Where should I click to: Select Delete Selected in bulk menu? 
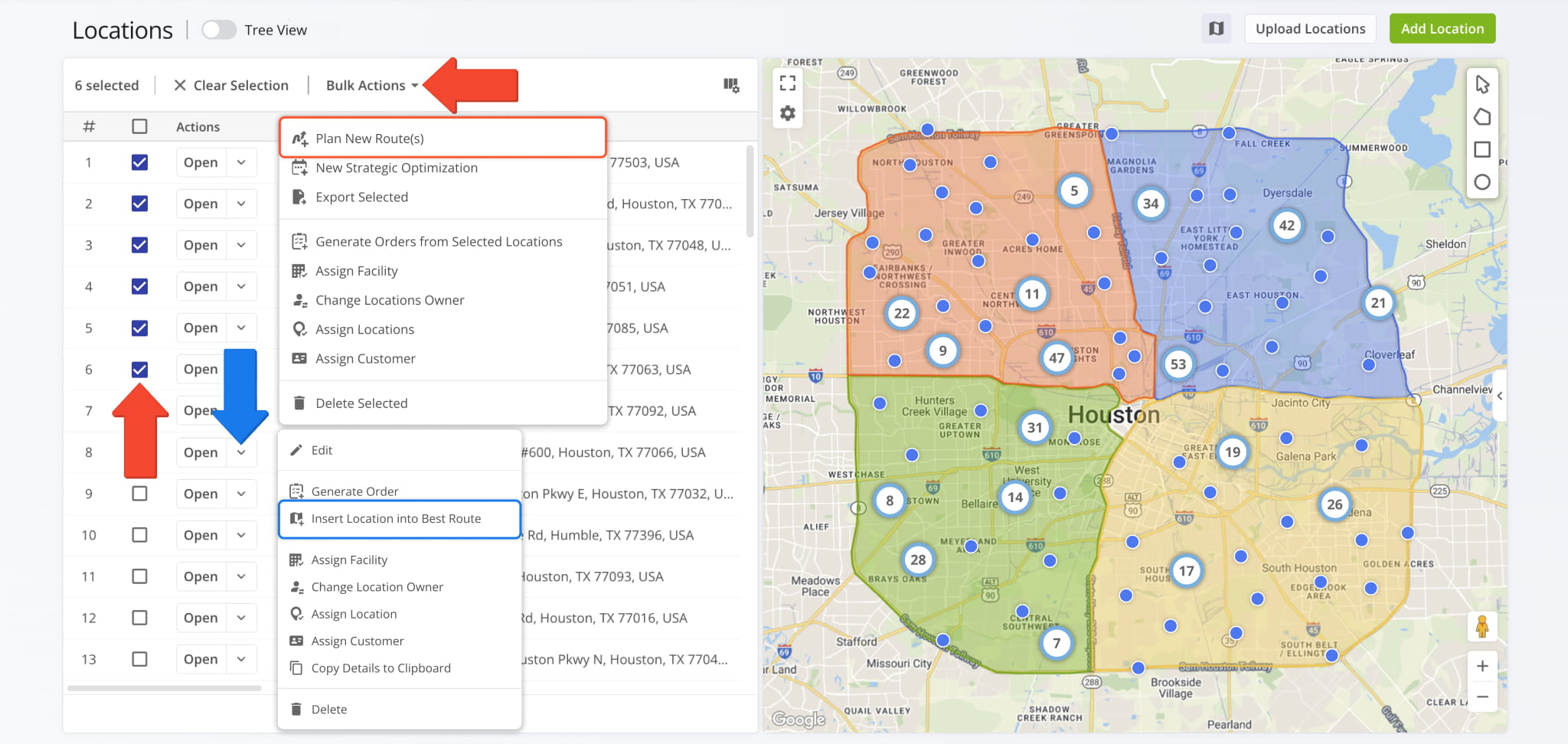click(x=443, y=403)
